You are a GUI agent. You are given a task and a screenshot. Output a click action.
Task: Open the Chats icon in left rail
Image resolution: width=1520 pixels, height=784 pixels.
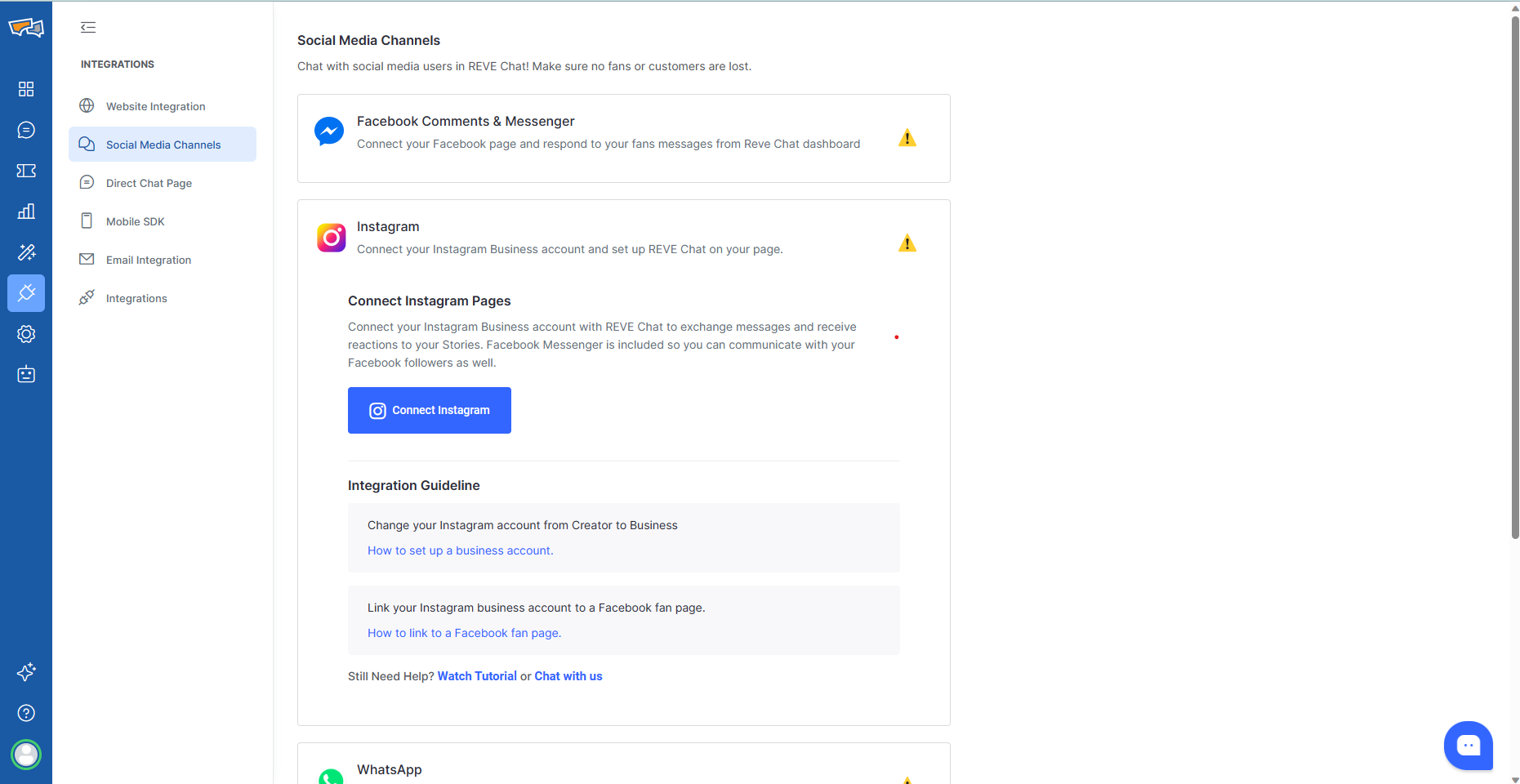26,130
